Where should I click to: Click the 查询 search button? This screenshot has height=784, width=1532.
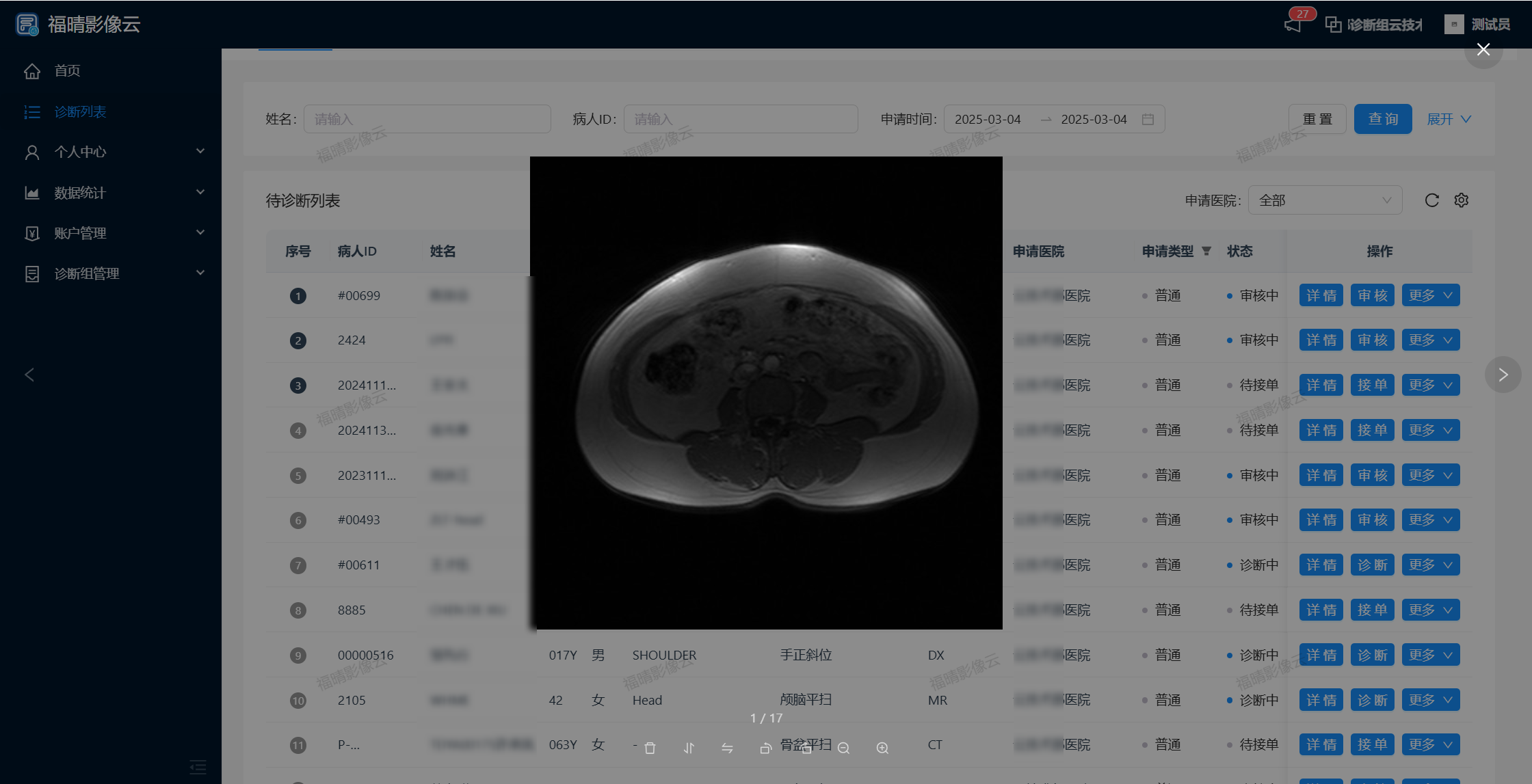tap(1382, 119)
